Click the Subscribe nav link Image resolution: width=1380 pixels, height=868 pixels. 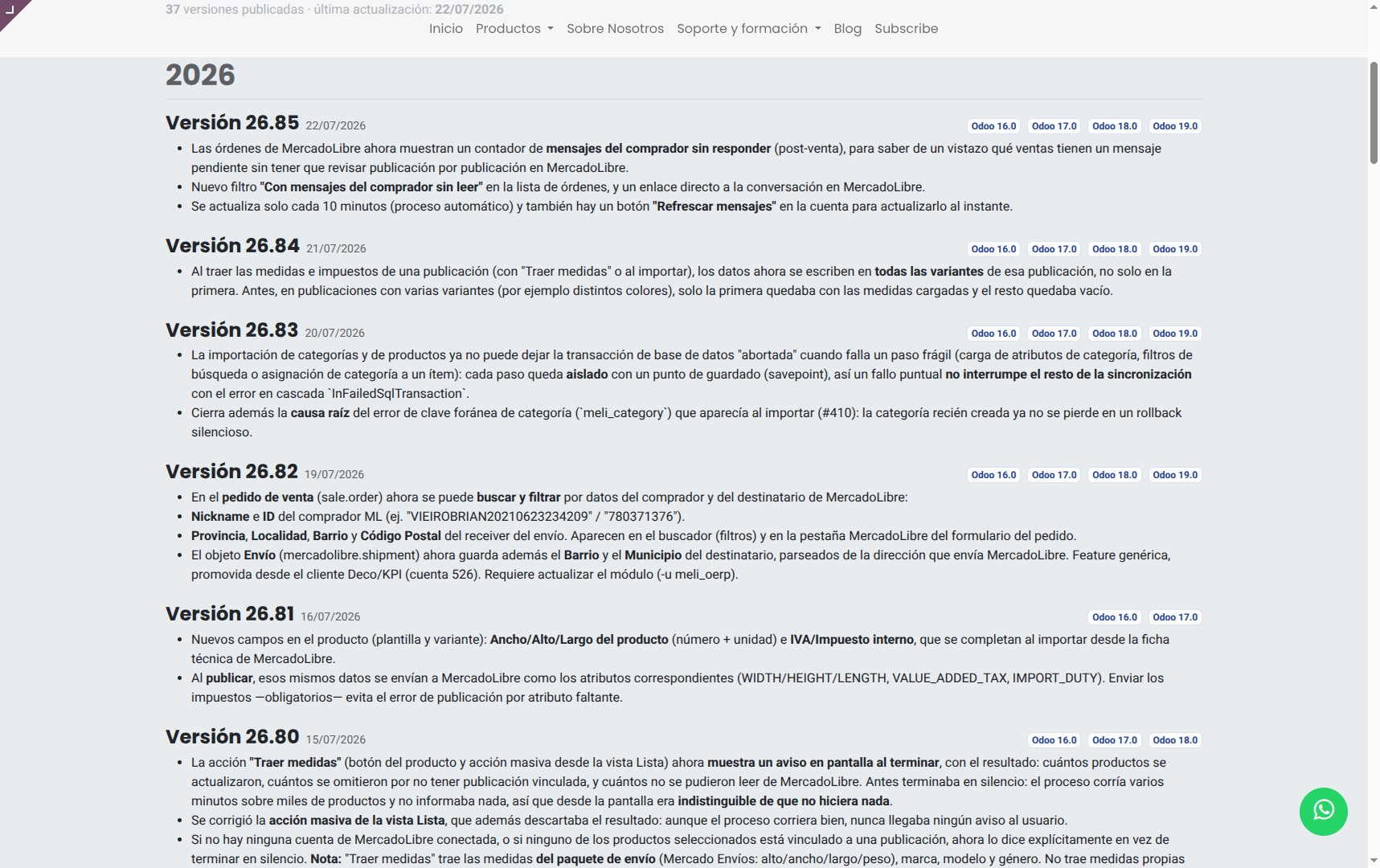coord(906,29)
